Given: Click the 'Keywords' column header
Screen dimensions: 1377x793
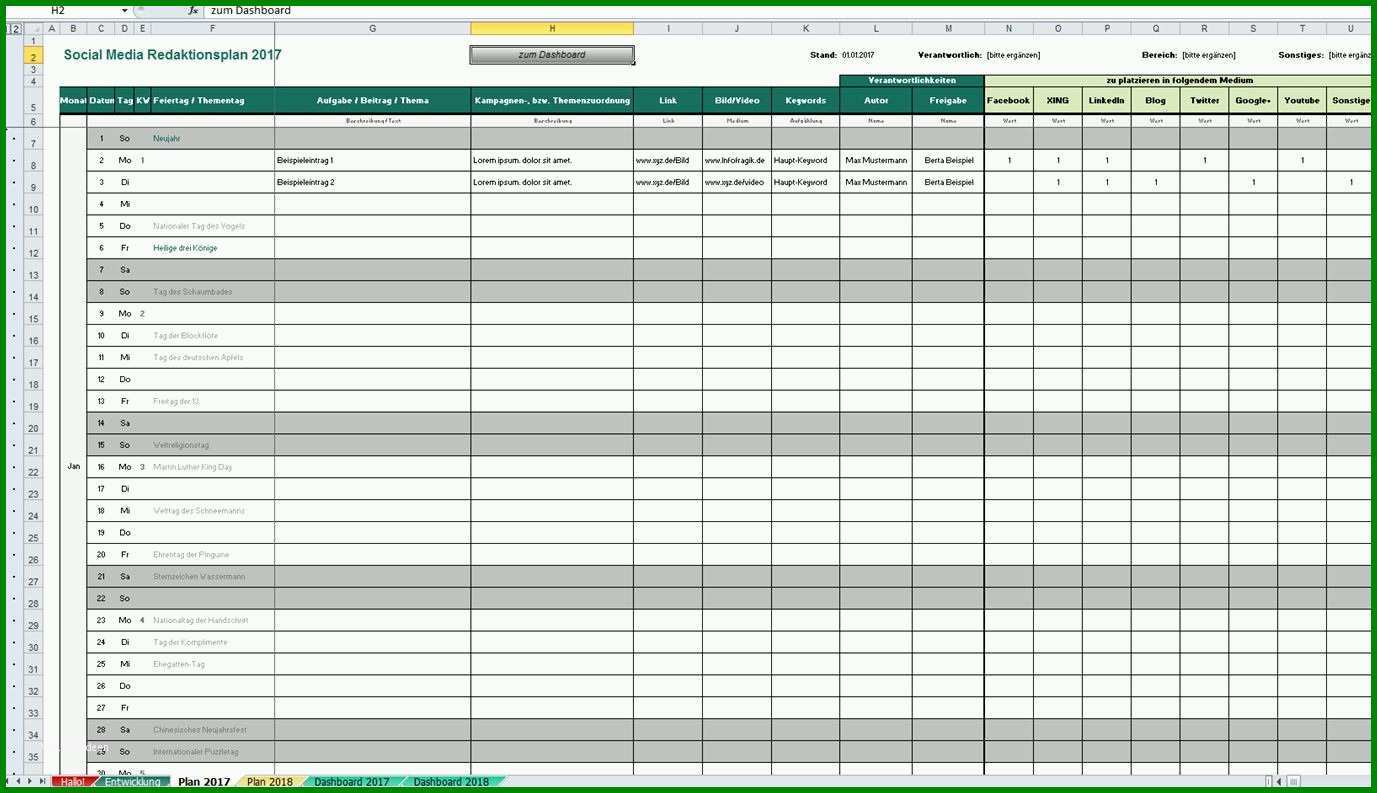Looking at the screenshot, I should coord(805,100).
